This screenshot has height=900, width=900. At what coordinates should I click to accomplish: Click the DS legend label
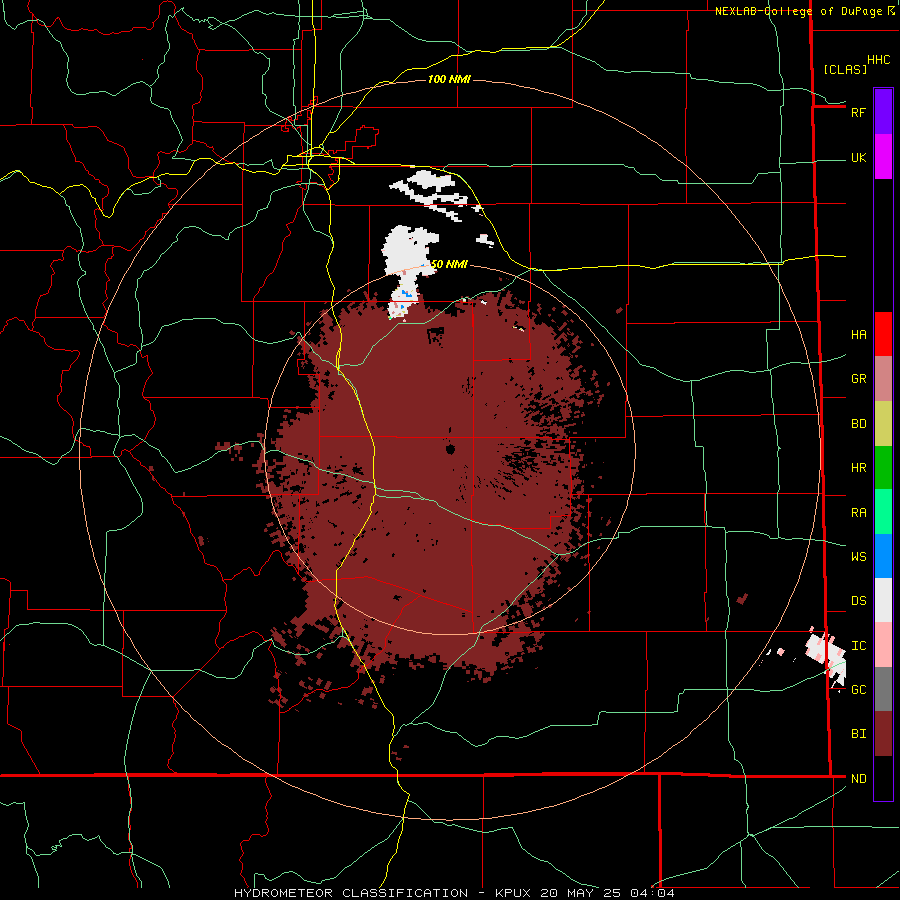[x=858, y=601]
